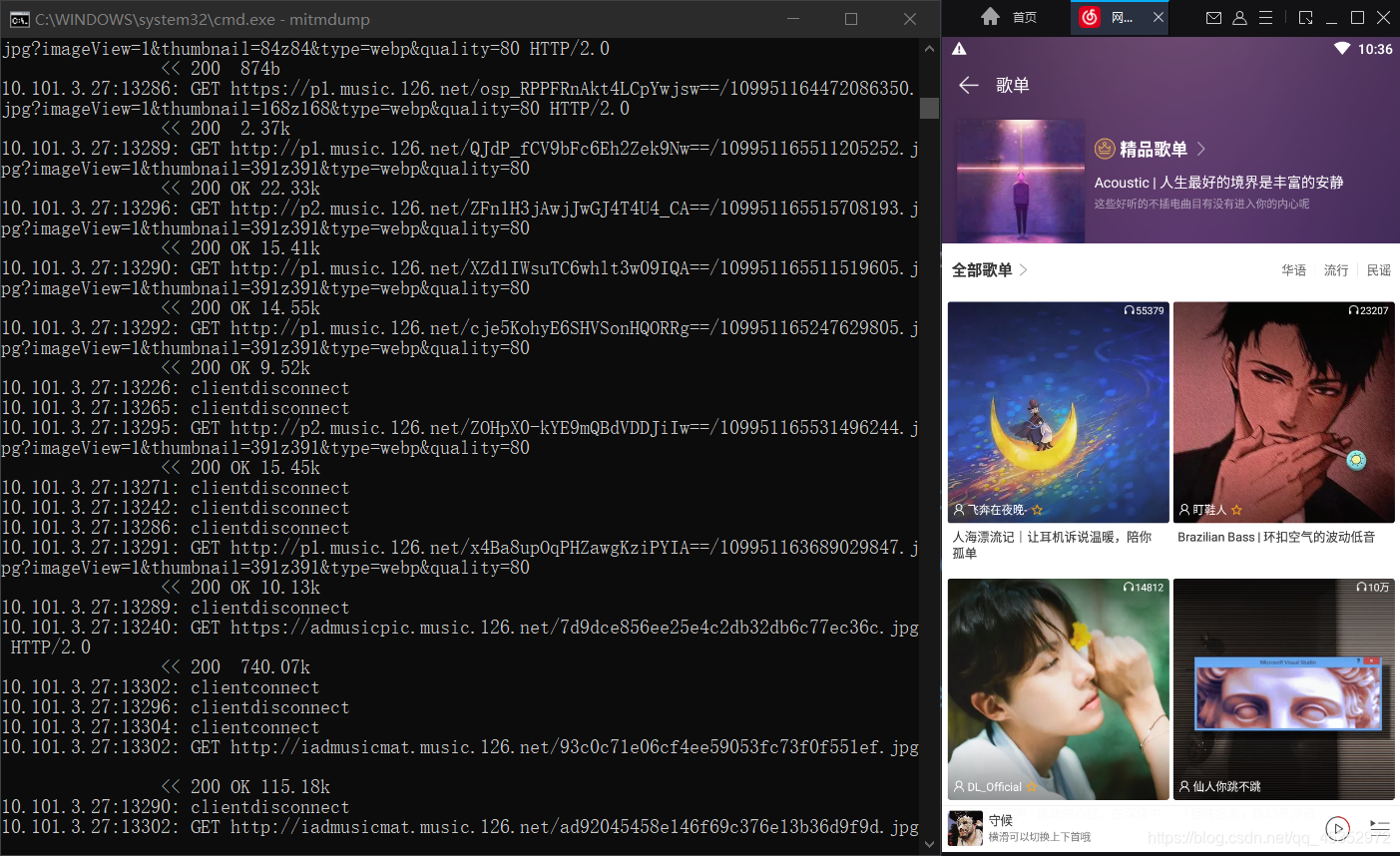Play the current song in mini player
1400x856 pixels.
1337,827
